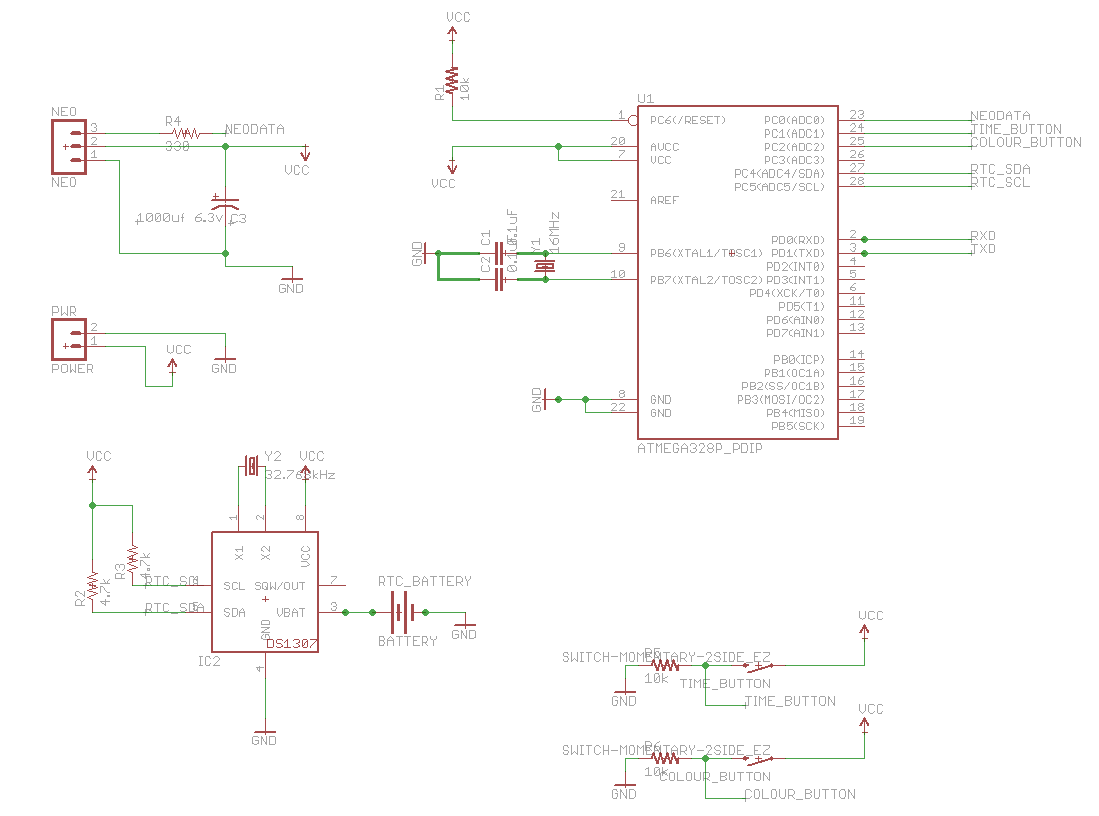Screen dimensions: 1099x816
Task: Click the RTC_BATTERY name label
Action: pyautogui.click(x=425, y=581)
